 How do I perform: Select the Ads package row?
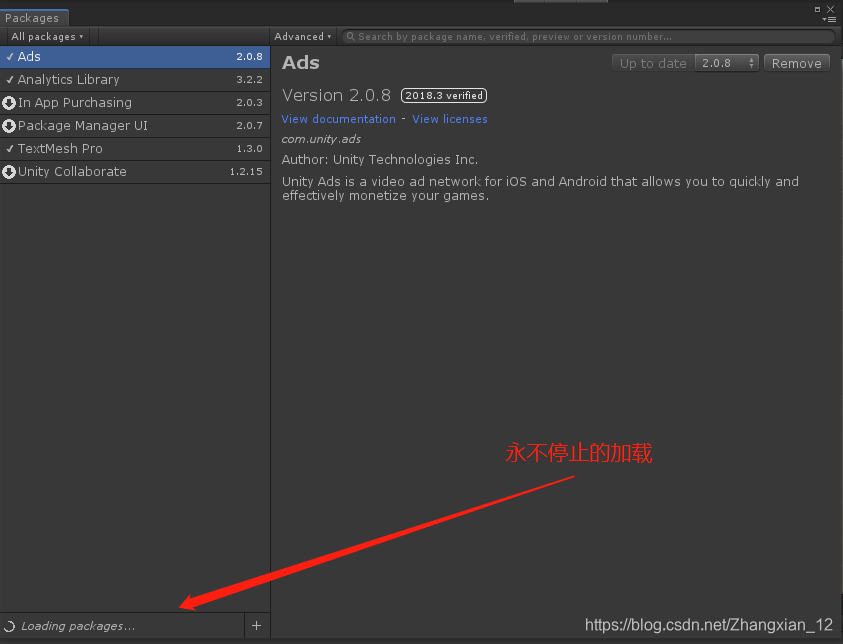[134, 57]
